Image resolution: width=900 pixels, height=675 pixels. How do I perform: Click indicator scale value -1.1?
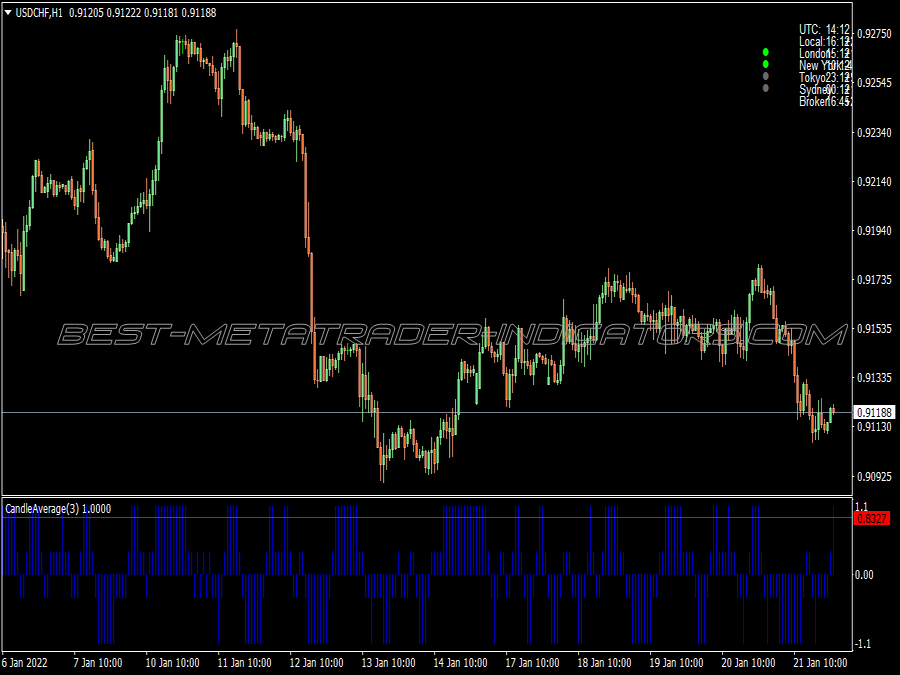pos(864,644)
